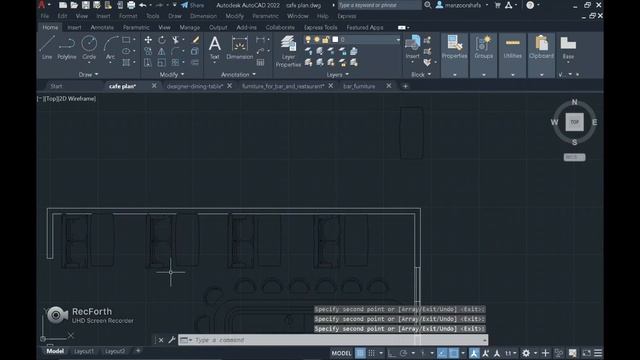Open Layer Properties manager
Image resolution: width=640 pixels, height=360 pixels.
pos(288,51)
